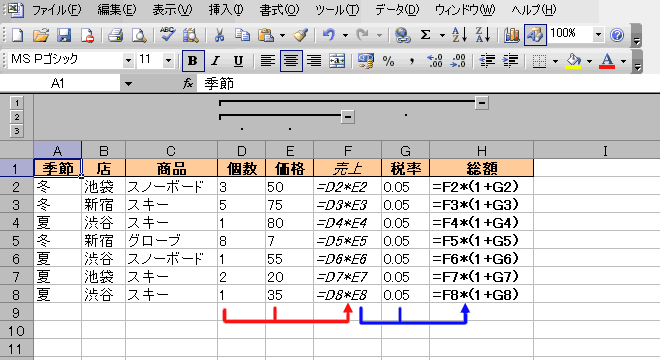Show outline level 3

click(x=16, y=131)
